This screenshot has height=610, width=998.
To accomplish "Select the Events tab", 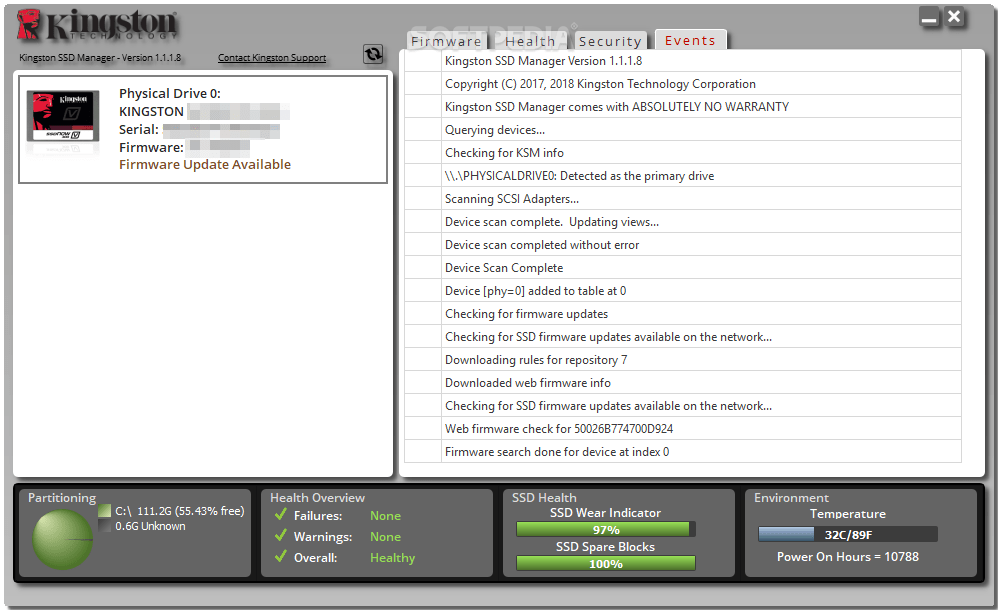I will pyautogui.click(x=690, y=40).
